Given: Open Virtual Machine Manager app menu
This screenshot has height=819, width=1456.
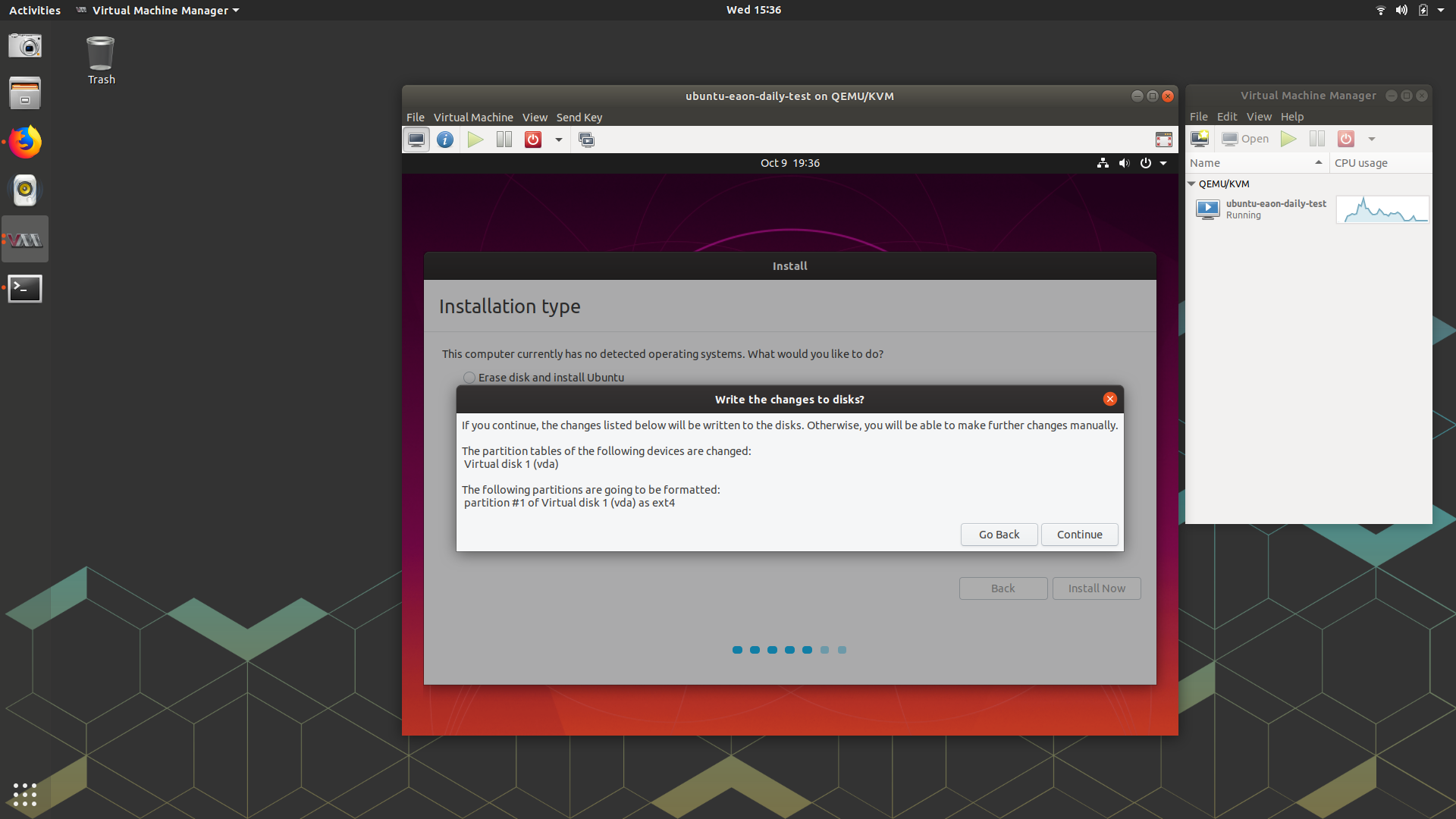Looking at the screenshot, I should 158,11.
